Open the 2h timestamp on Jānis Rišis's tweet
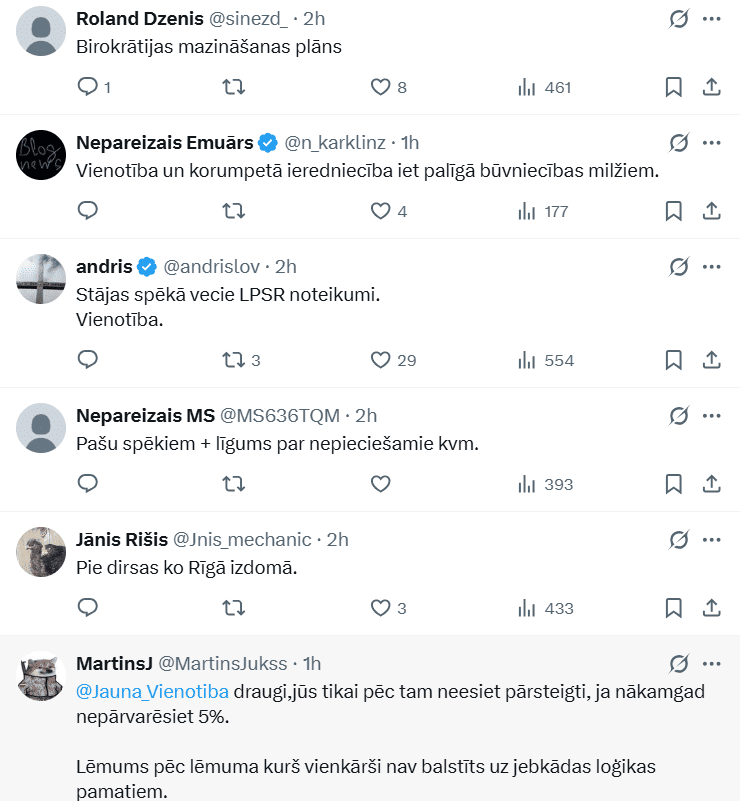The height and width of the screenshot is (801, 740). tap(337, 540)
